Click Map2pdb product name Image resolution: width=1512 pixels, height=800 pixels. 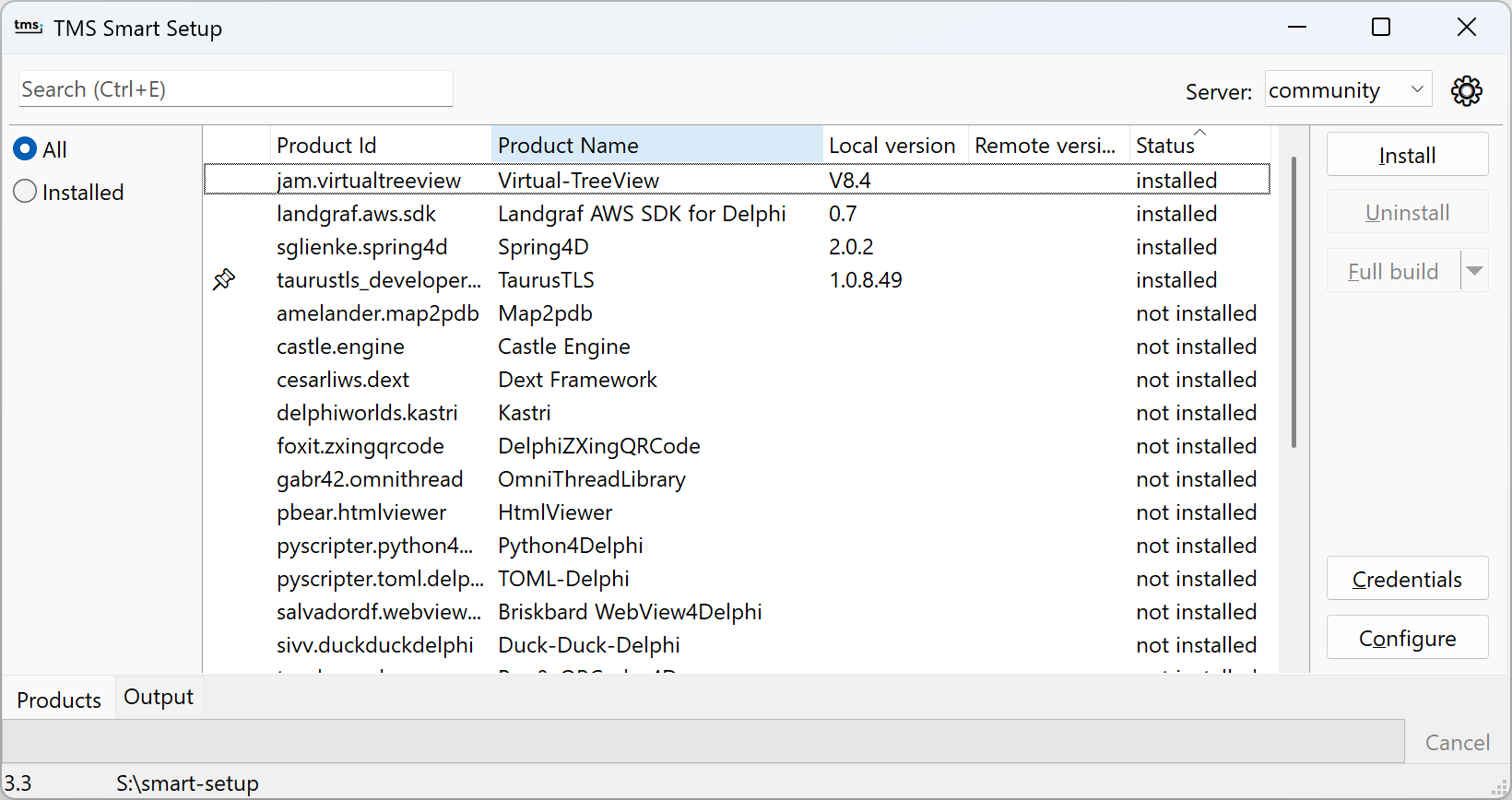545,312
